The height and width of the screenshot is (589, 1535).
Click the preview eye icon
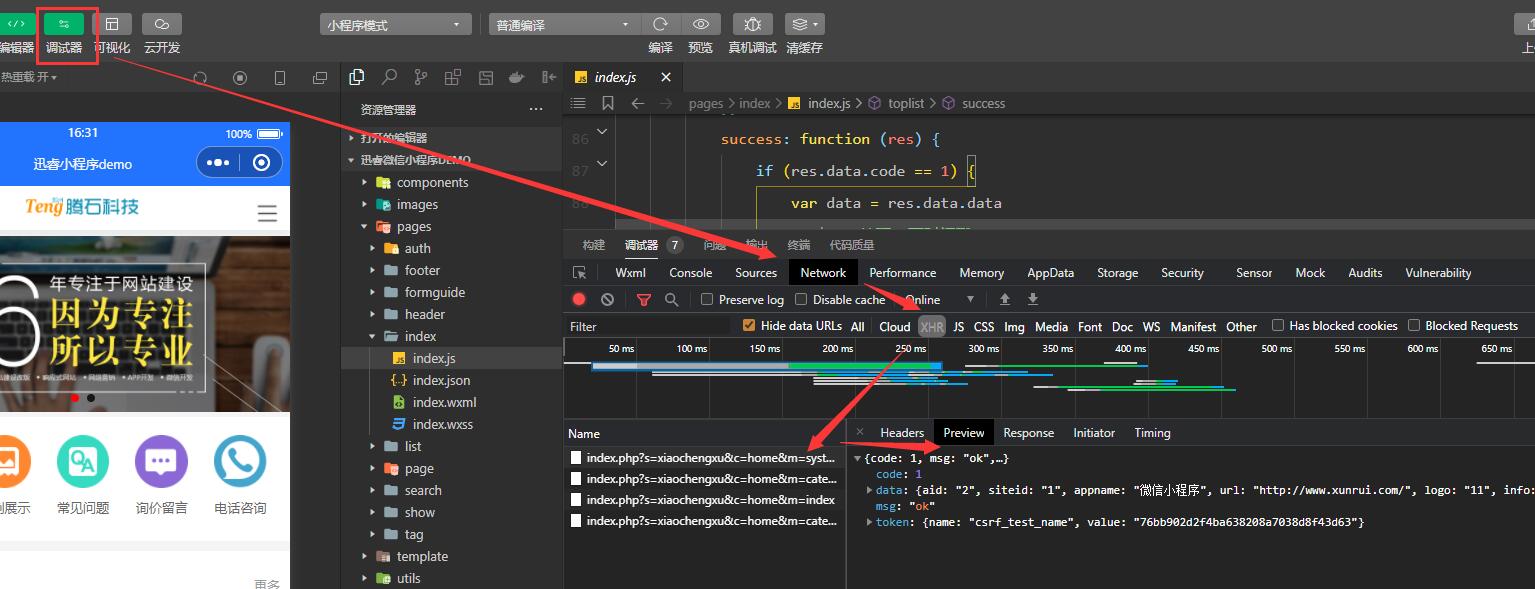(701, 24)
